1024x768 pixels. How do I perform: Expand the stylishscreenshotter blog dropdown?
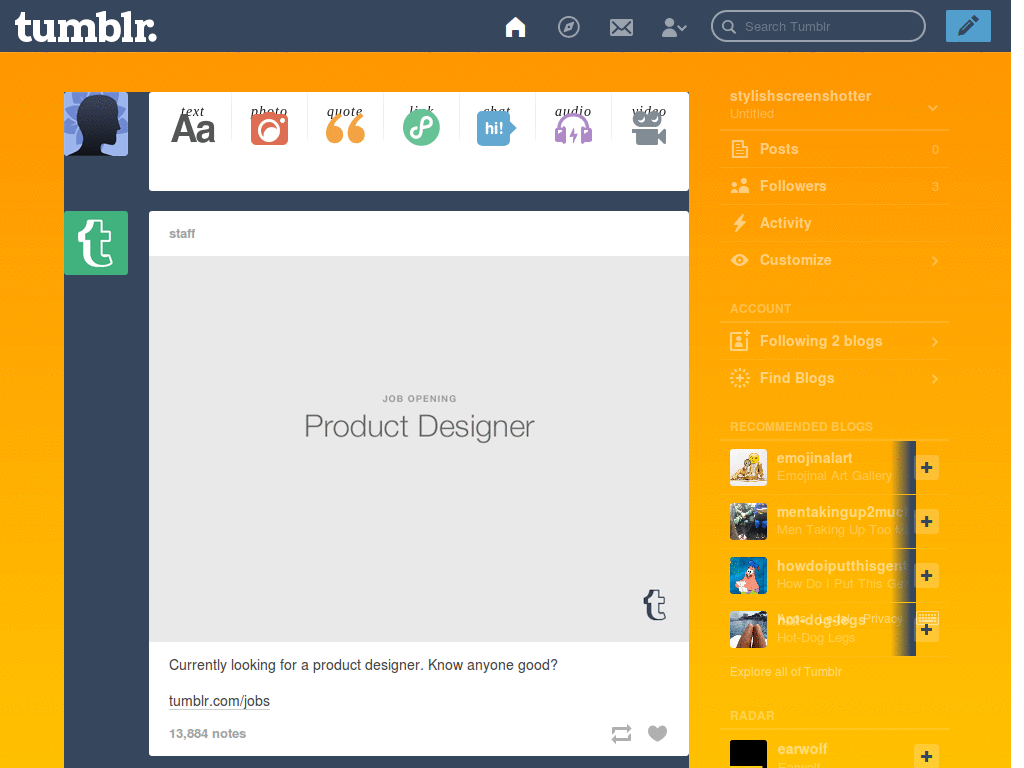[x=933, y=108]
